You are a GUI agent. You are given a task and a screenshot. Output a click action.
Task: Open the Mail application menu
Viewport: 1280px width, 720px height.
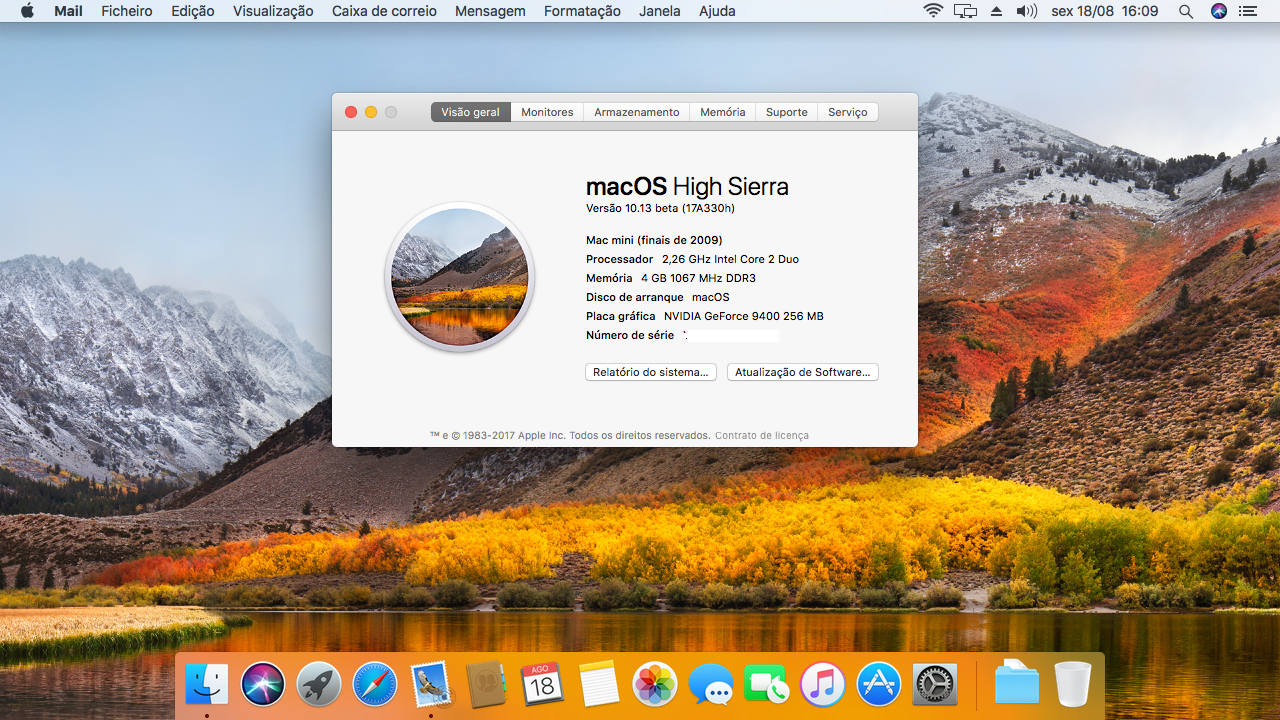pos(68,11)
